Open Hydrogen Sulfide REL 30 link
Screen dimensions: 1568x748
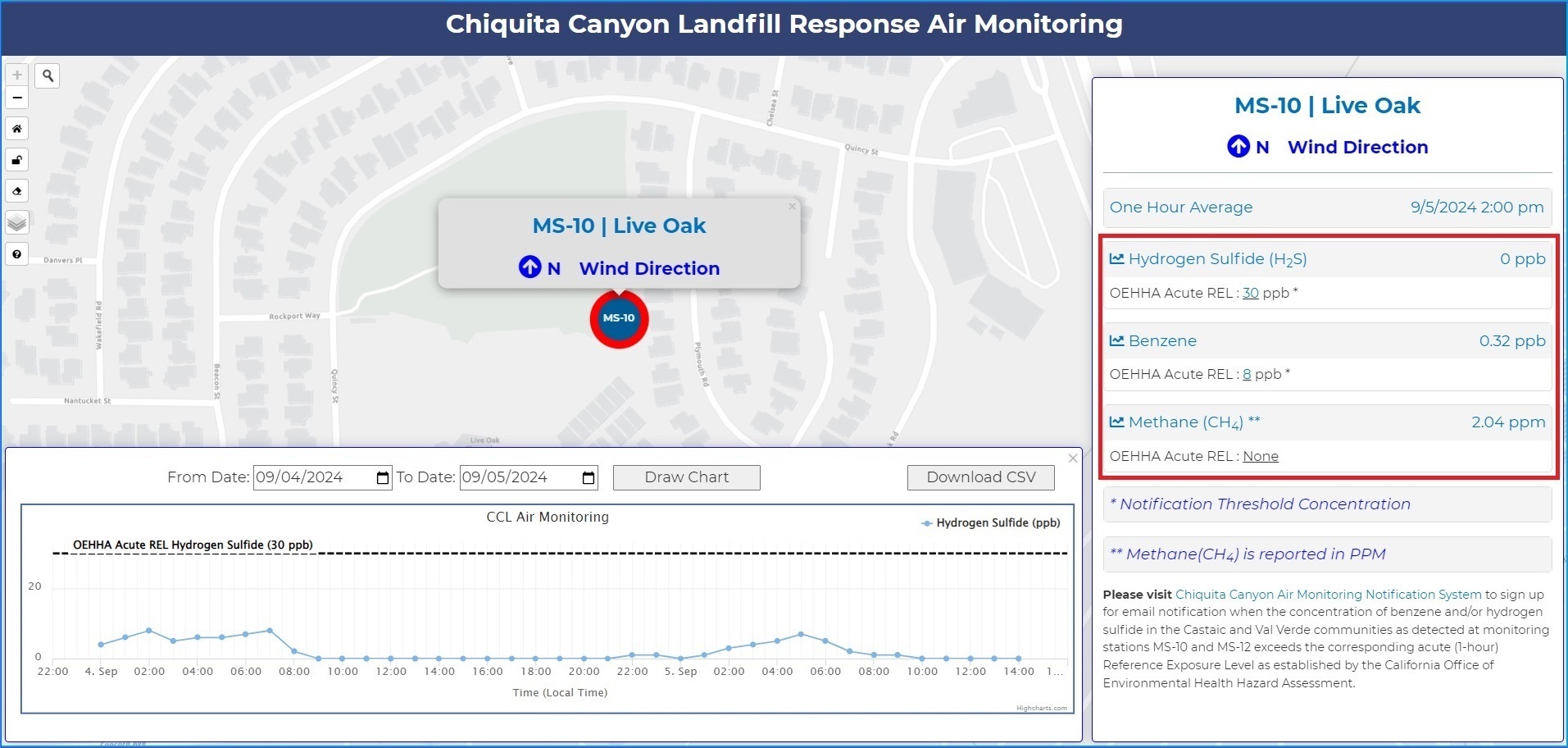click(x=1251, y=293)
